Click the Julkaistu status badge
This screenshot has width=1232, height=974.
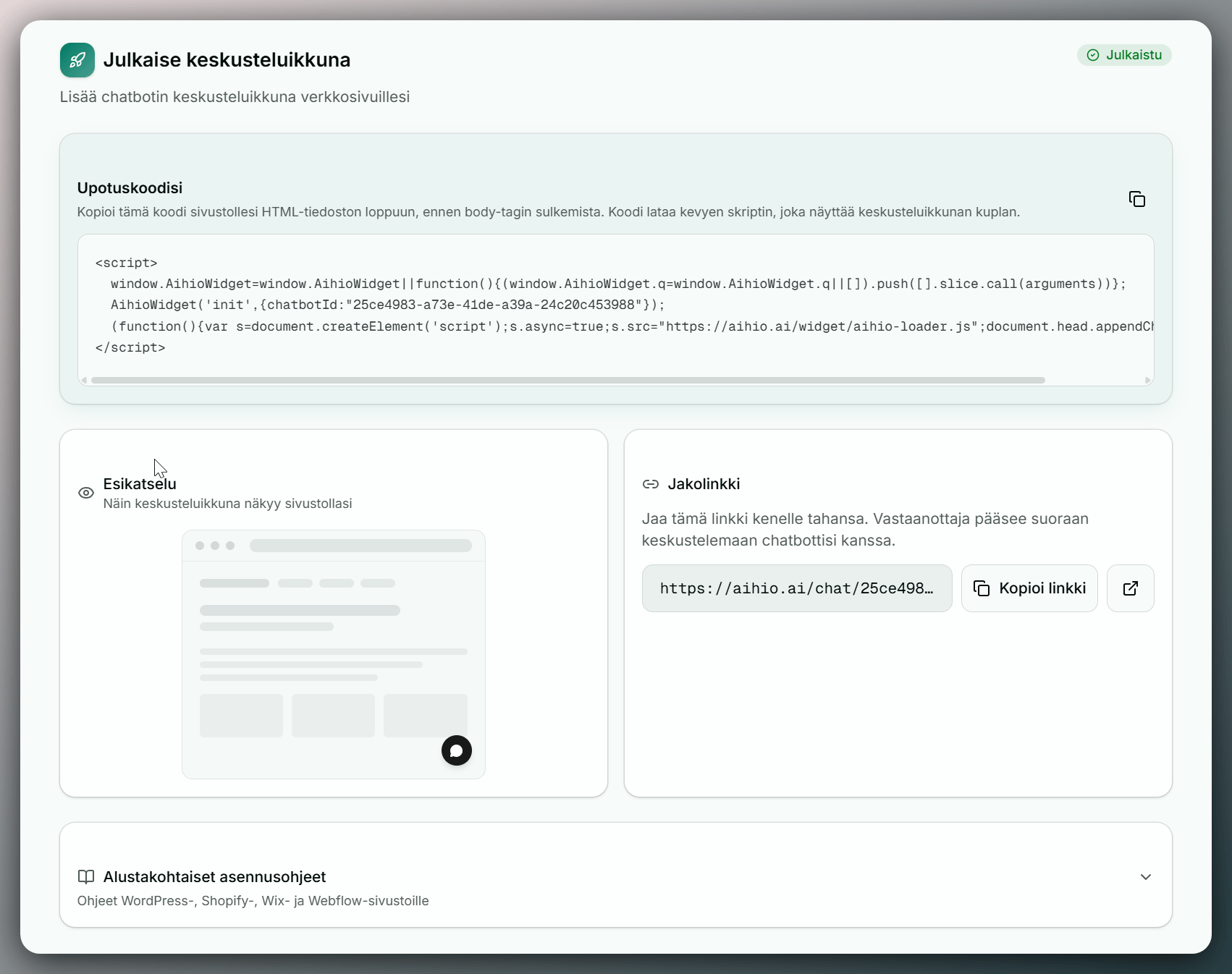click(1124, 55)
